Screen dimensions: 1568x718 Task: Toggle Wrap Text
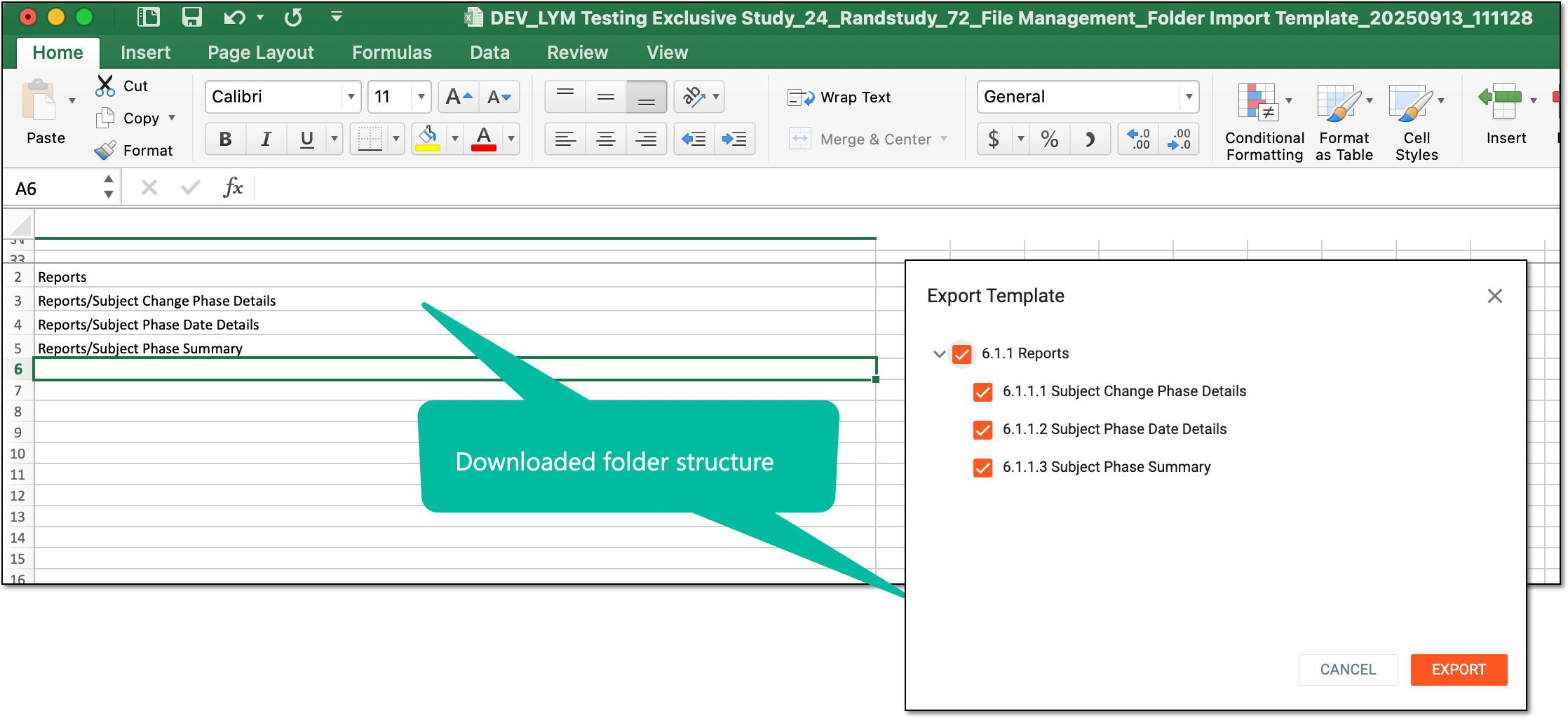pyautogui.click(x=839, y=97)
